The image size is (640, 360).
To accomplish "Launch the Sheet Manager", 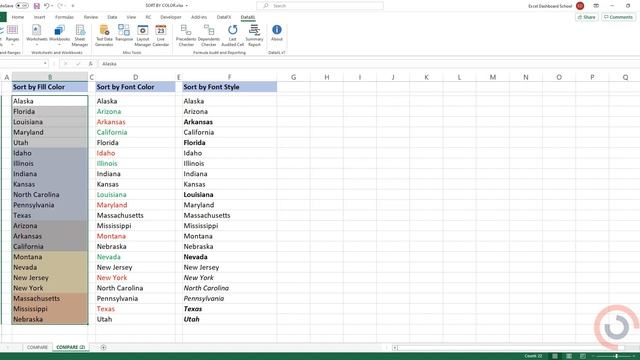I will point(80,35).
